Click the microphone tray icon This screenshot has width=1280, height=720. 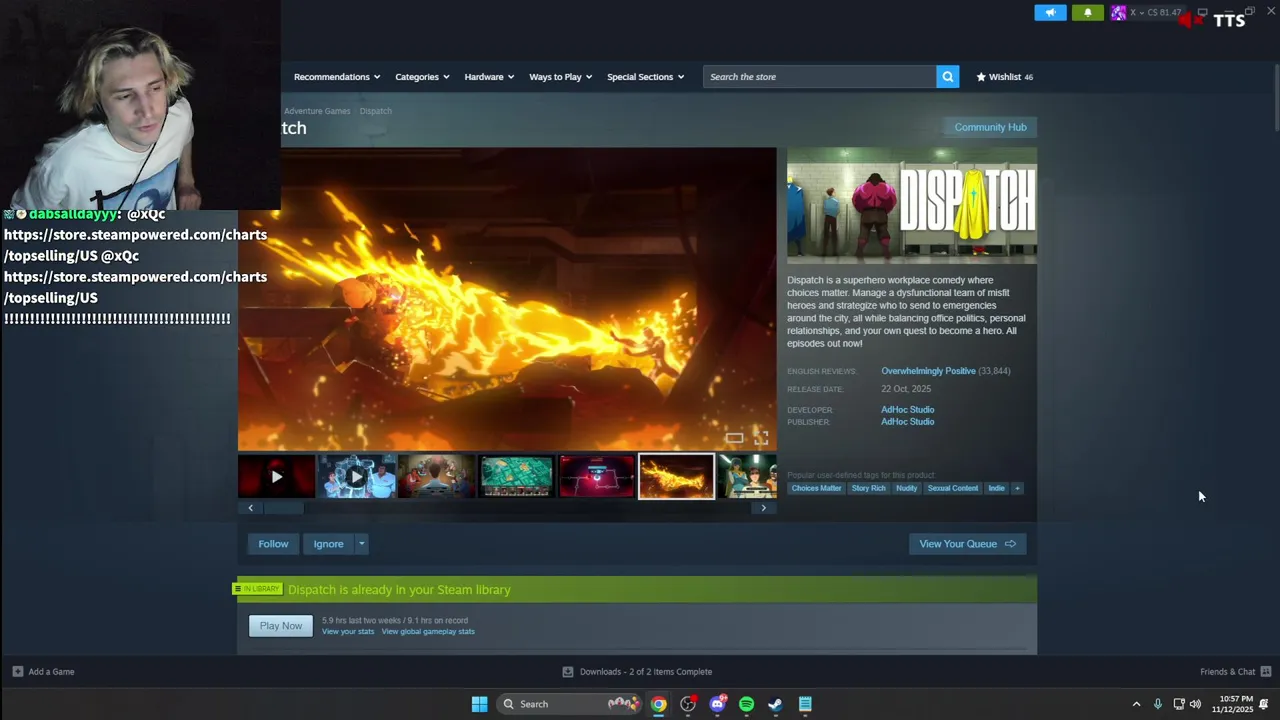pyautogui.click(x=1158, y=704)
